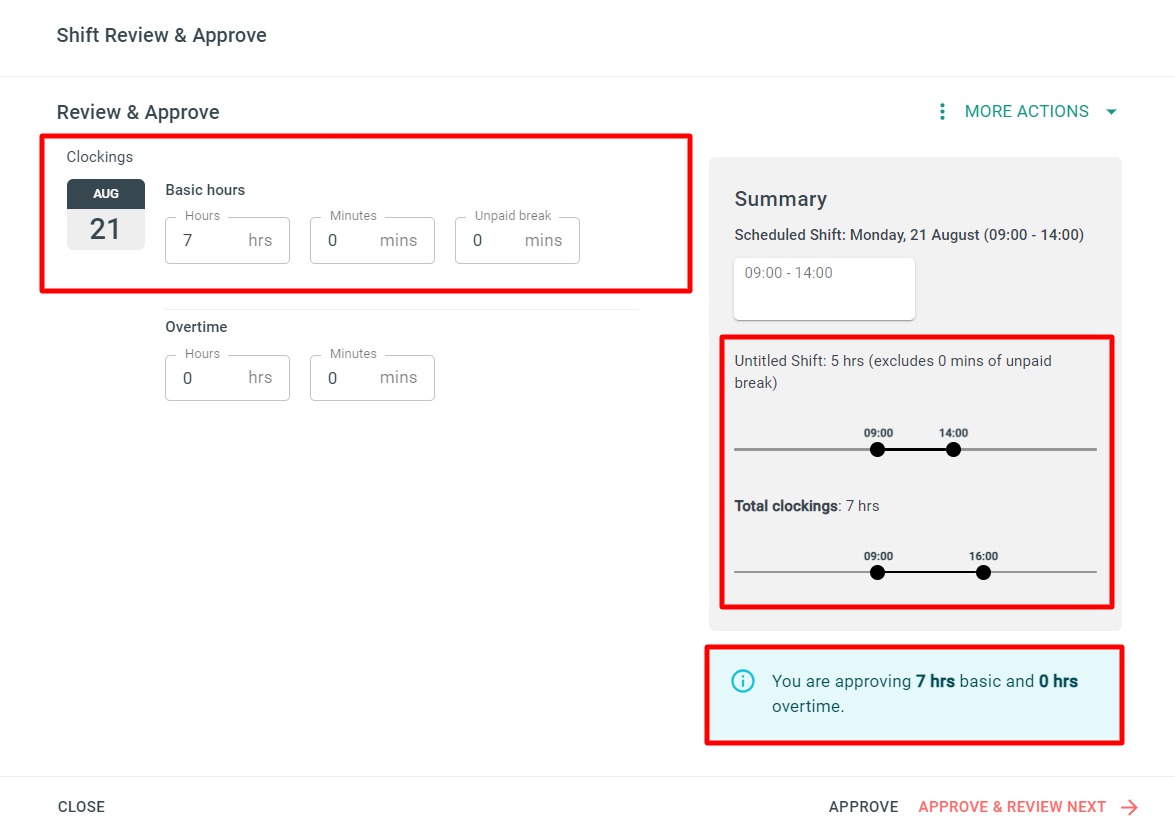Click the Summary heading
This screenshot has height=832, width=1175.
(781, 199)
